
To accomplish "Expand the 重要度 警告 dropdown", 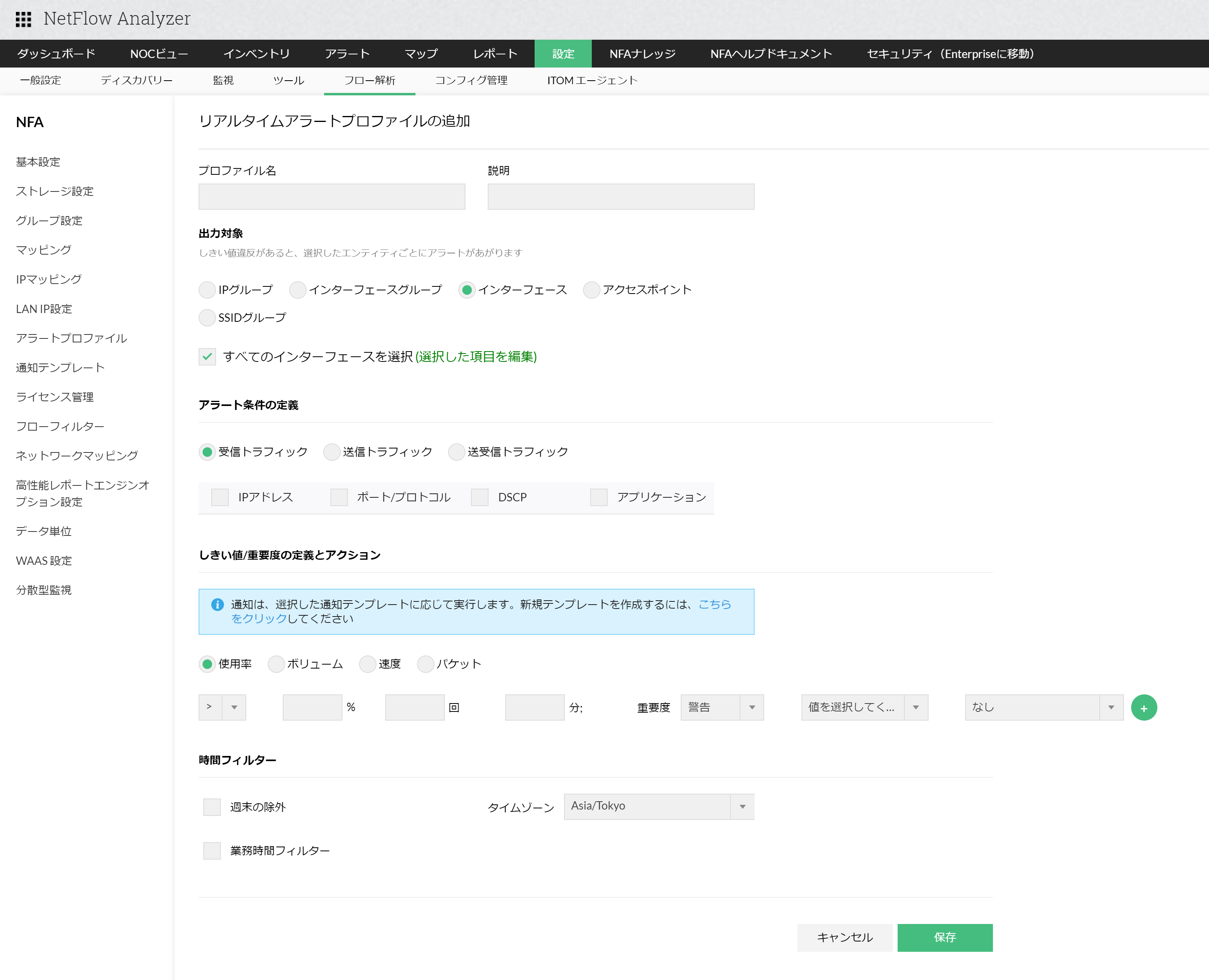I will coord(722,708).
